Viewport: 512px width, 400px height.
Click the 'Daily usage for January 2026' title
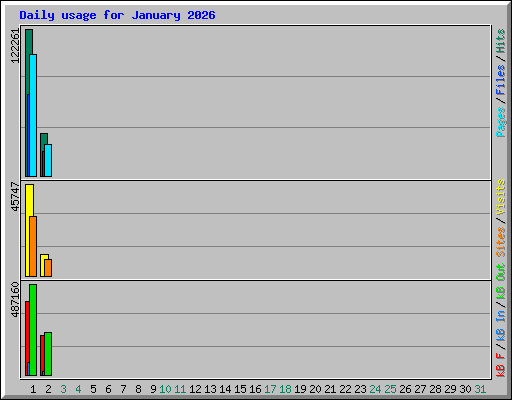click(117, 15)
